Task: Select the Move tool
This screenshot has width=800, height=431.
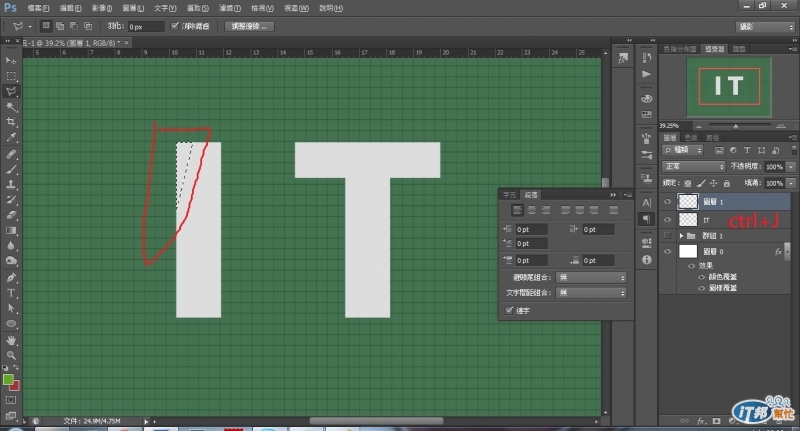Action: coord(11,61)
